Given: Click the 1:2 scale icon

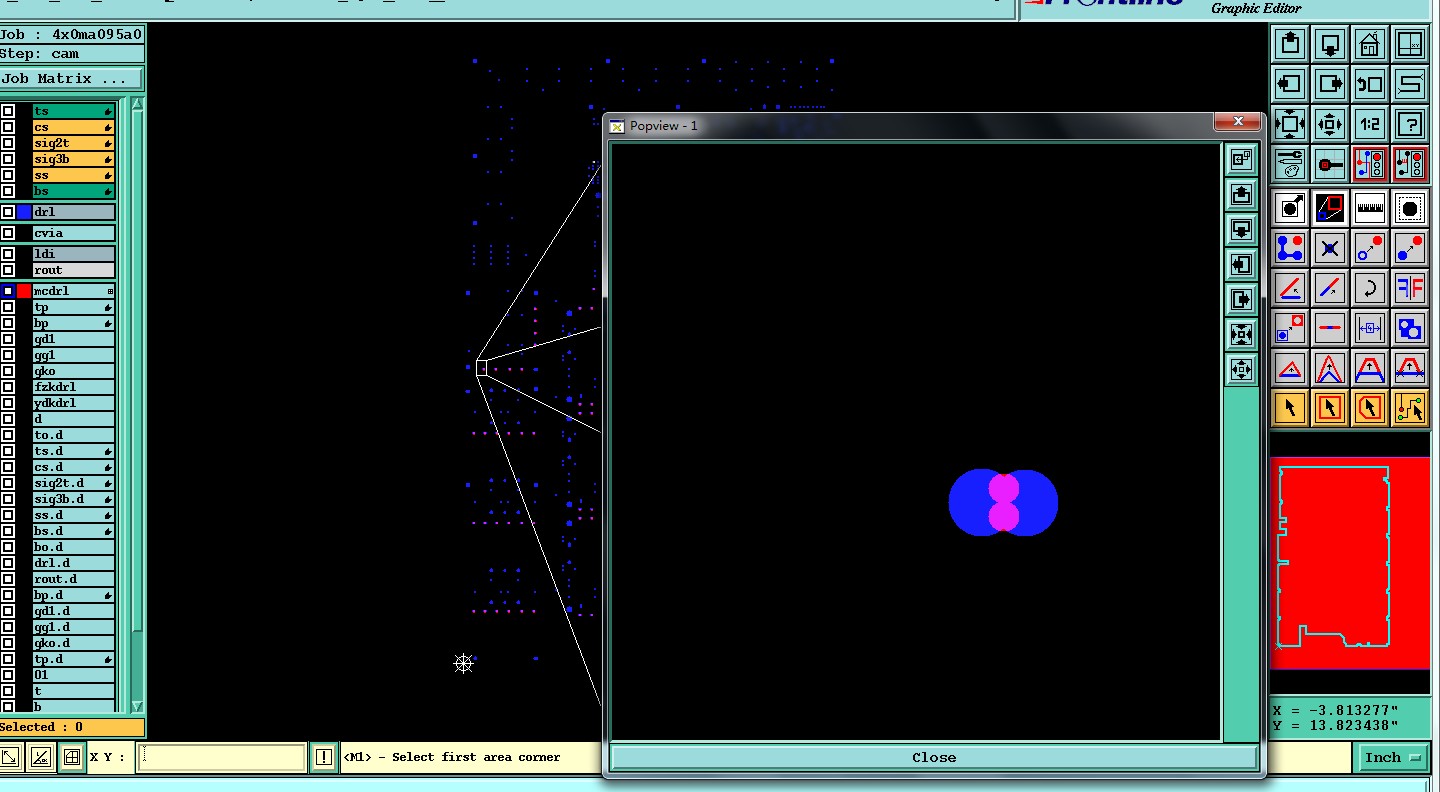Looking at the screenshot, I should [x=1370, y=124].
